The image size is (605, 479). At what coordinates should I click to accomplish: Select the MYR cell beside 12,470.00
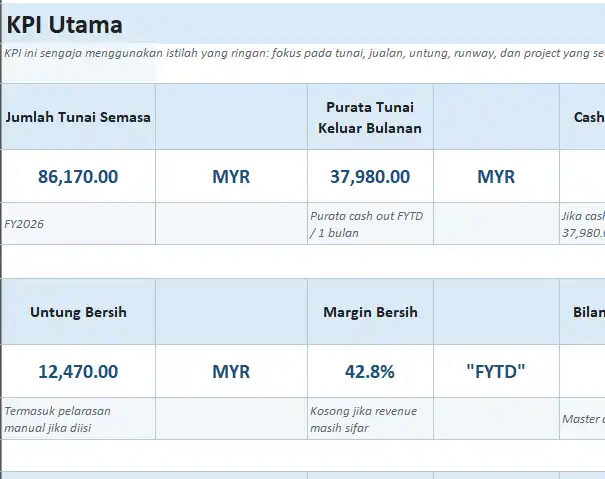coord(231,372)
